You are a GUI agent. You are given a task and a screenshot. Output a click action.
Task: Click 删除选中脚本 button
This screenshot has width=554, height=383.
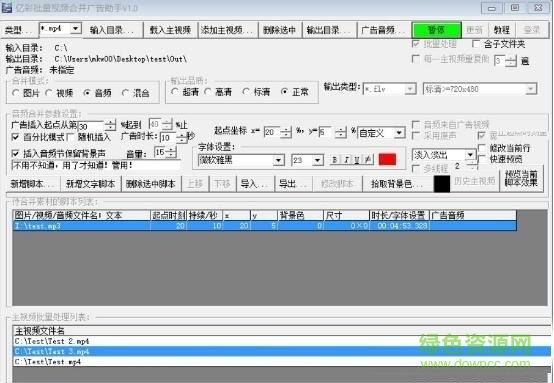(151, 184)
